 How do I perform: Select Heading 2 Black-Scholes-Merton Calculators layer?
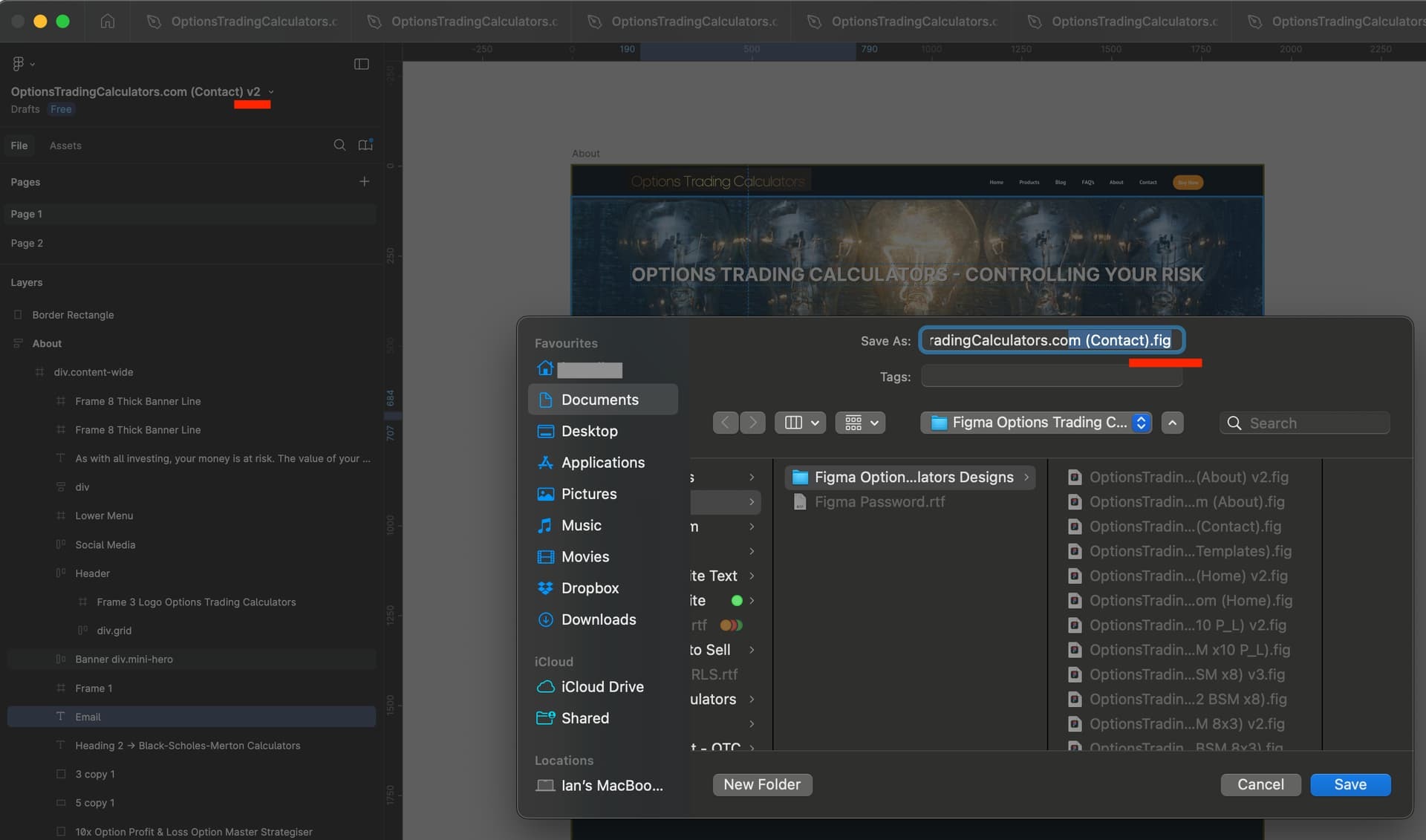point(192,746)
